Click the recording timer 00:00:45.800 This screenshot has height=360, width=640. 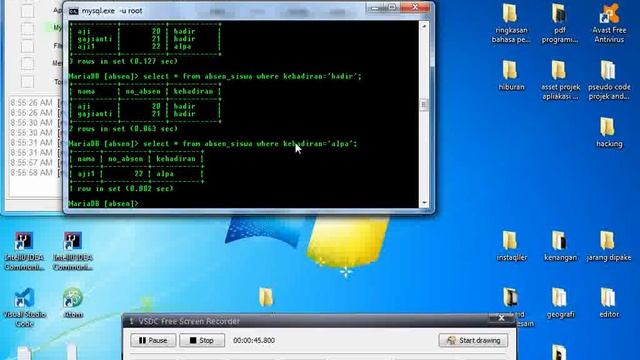pyautogui.click(x=254, y=340)
